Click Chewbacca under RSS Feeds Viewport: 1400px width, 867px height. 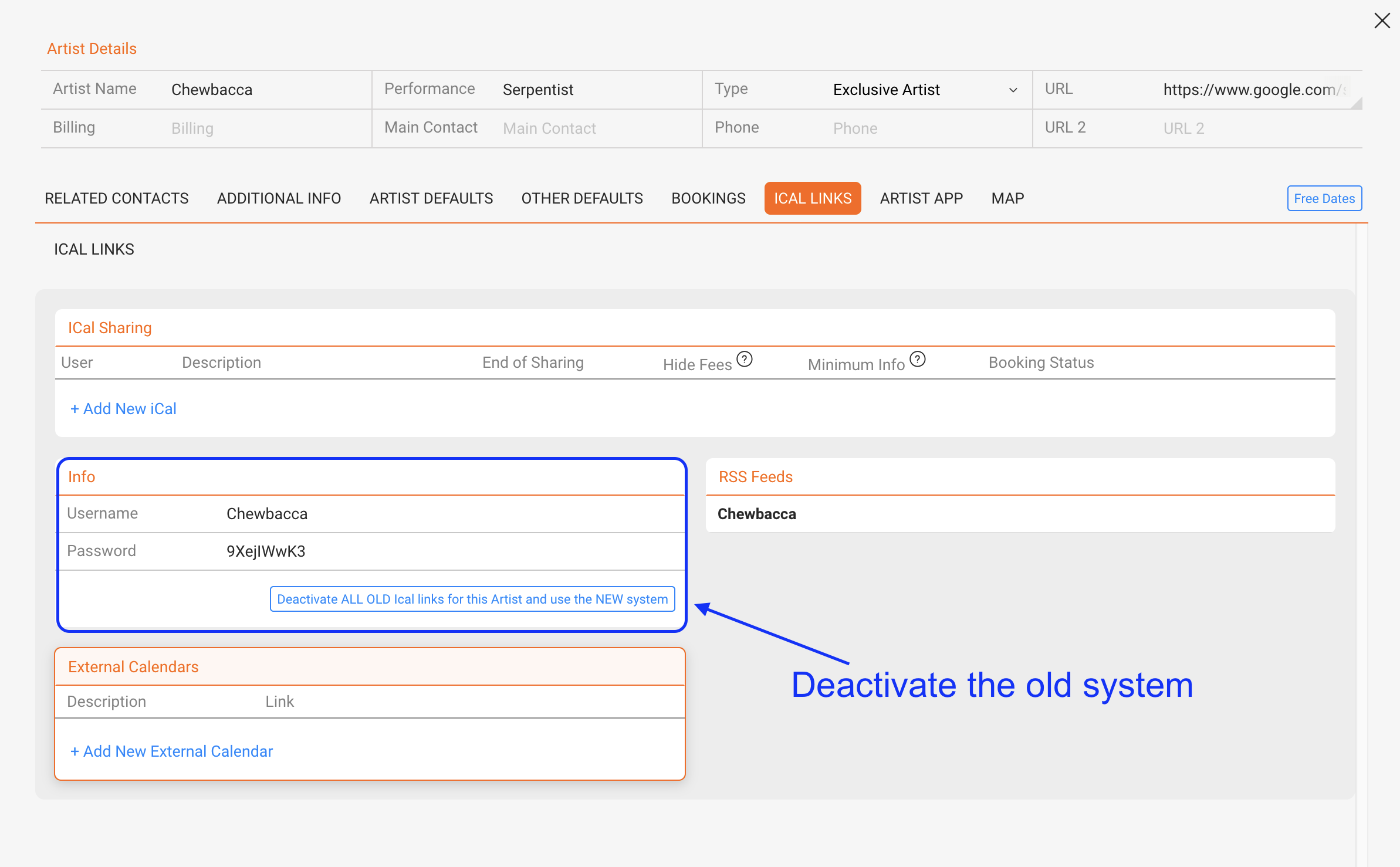coord(757,514)
